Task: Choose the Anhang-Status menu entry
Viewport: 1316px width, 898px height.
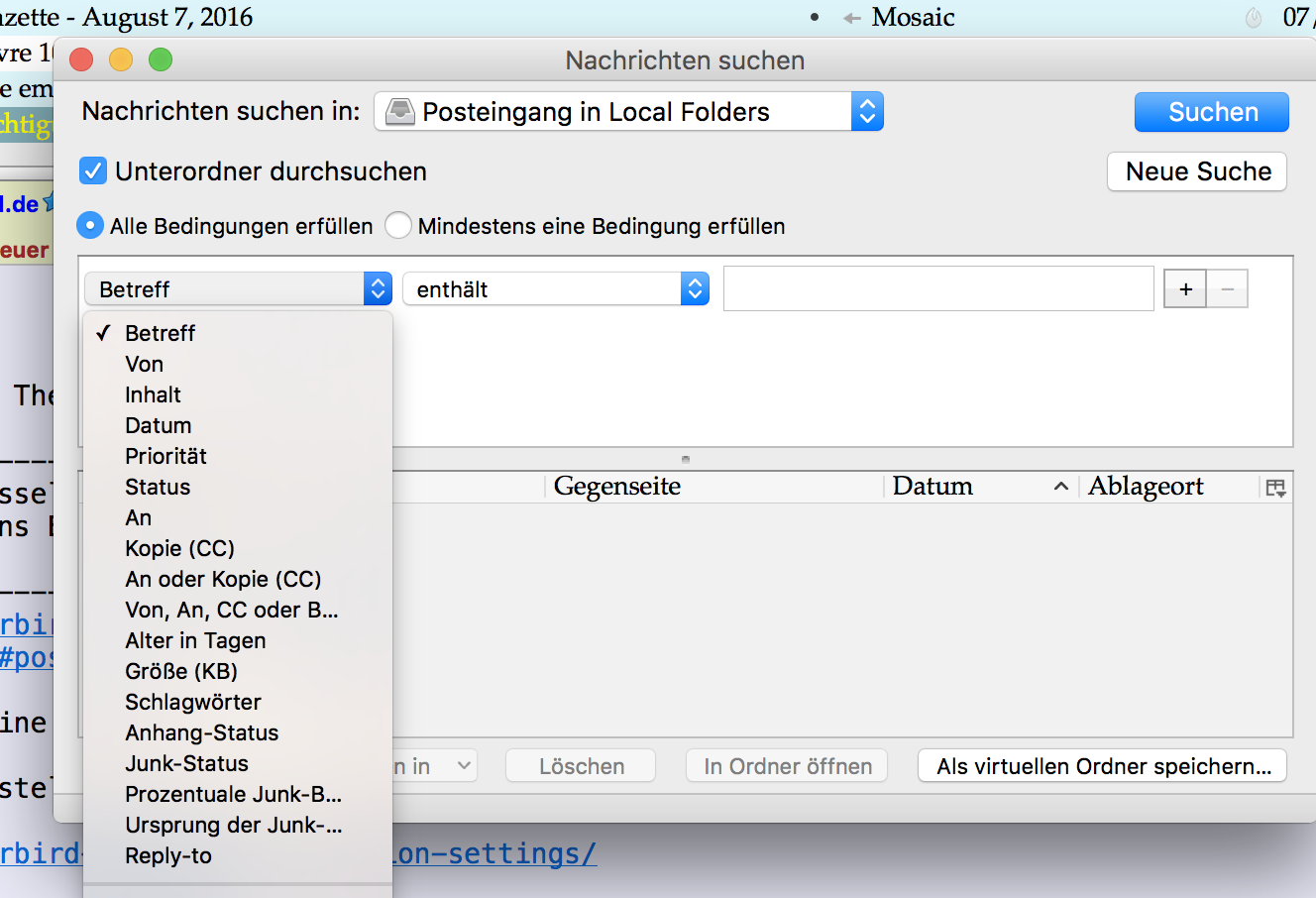Action: (238, 732)
